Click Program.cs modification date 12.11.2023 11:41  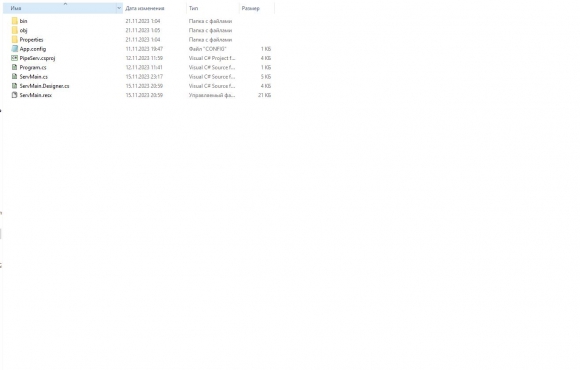[x=144, y=67]
